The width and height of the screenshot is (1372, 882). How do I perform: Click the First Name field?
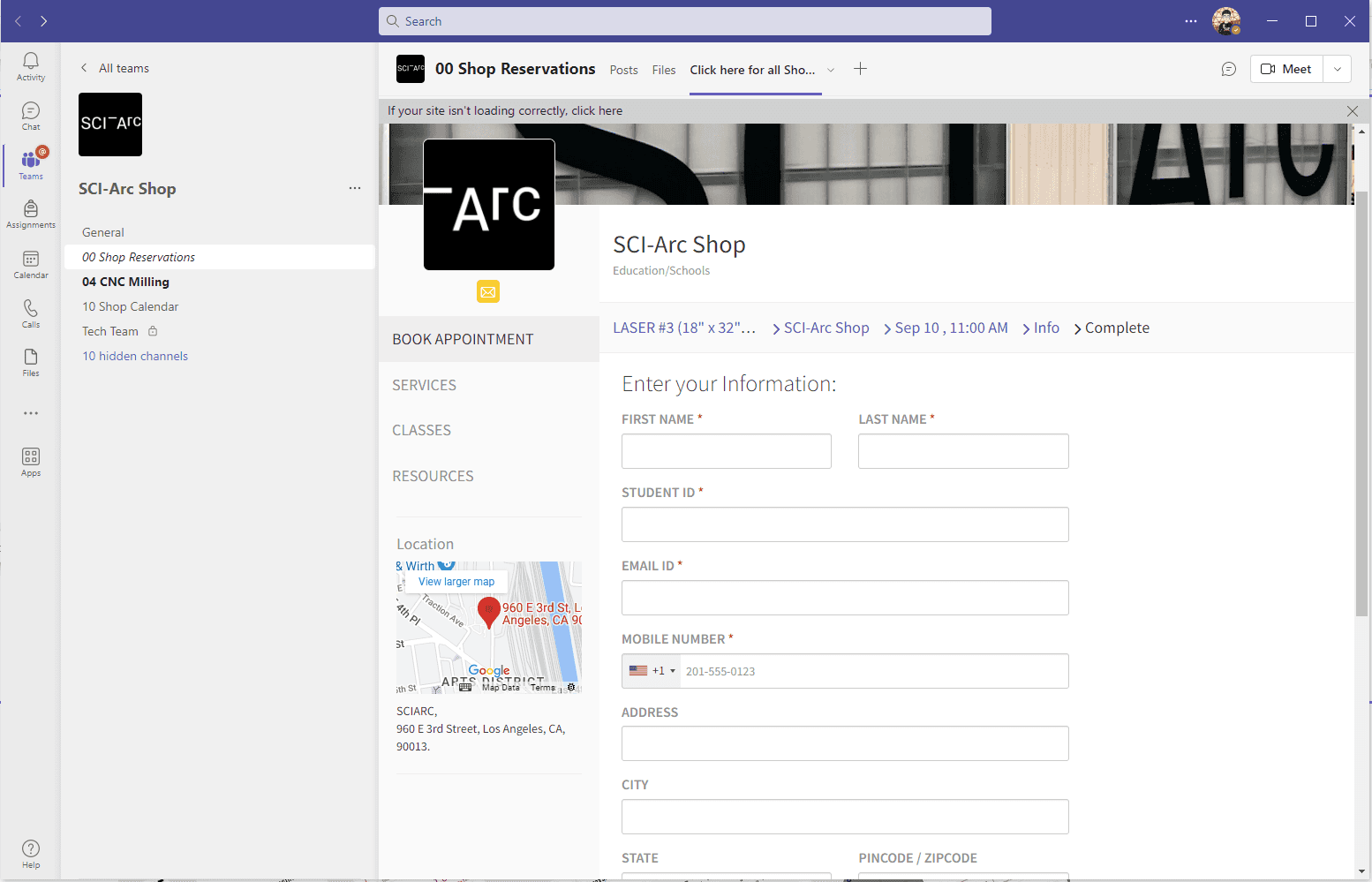coord(727,451)
